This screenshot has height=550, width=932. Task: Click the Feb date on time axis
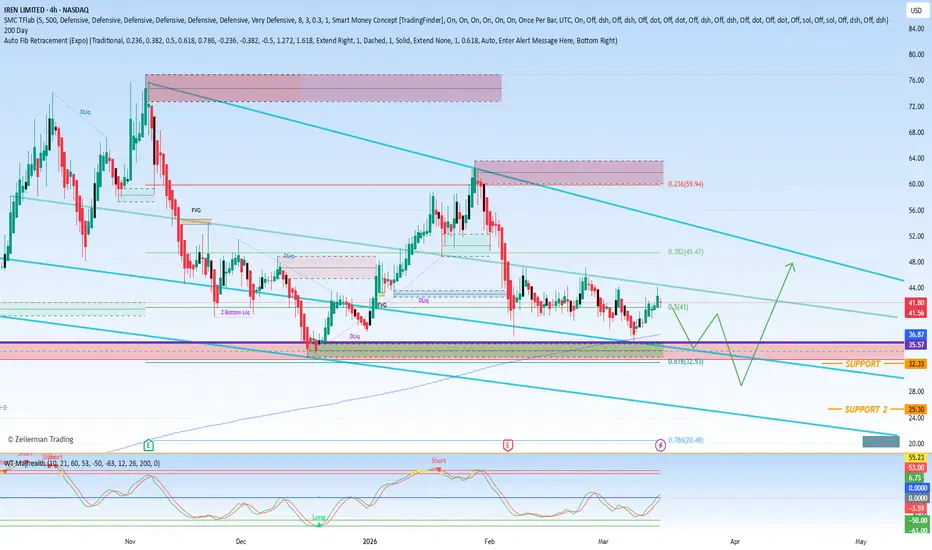click(489, 541)
